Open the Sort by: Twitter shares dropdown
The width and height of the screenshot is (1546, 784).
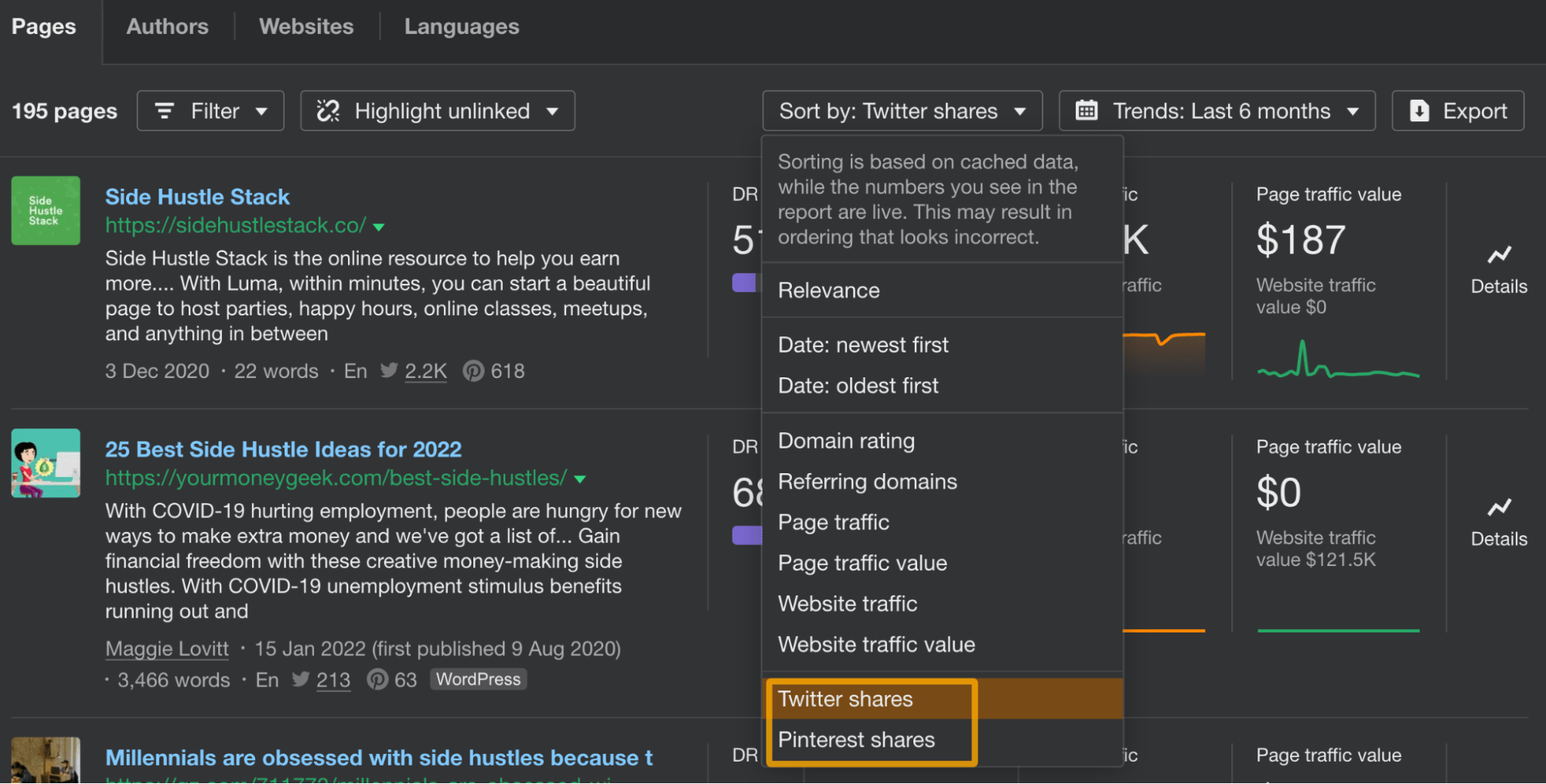[x=902, y=111]
